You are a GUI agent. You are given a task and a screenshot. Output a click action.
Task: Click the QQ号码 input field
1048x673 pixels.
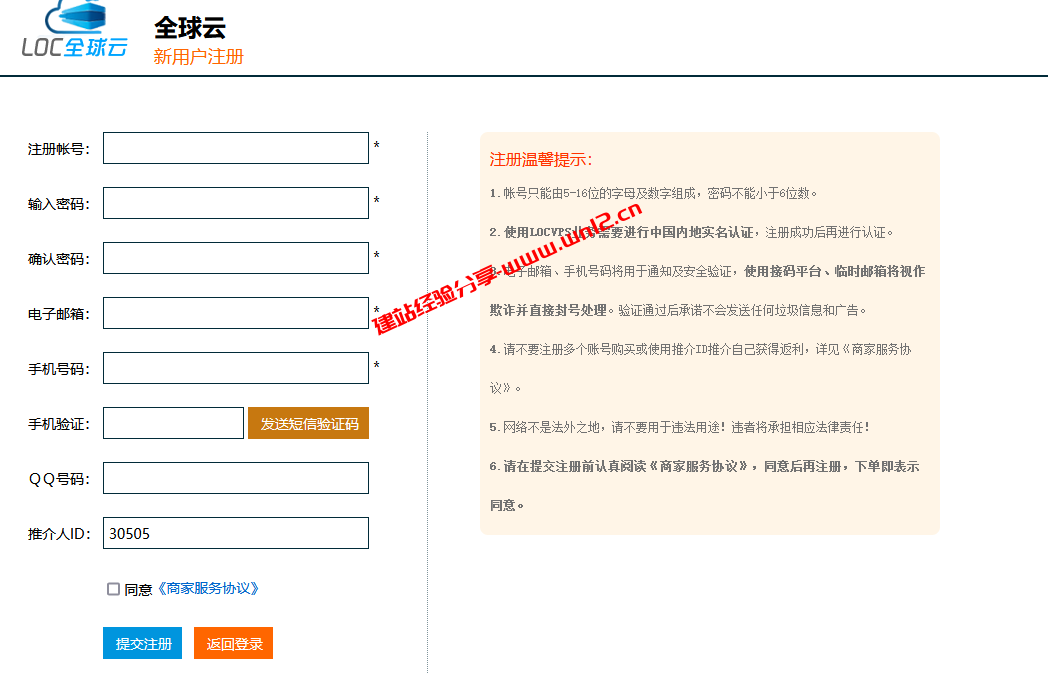(x=235, y=477)
